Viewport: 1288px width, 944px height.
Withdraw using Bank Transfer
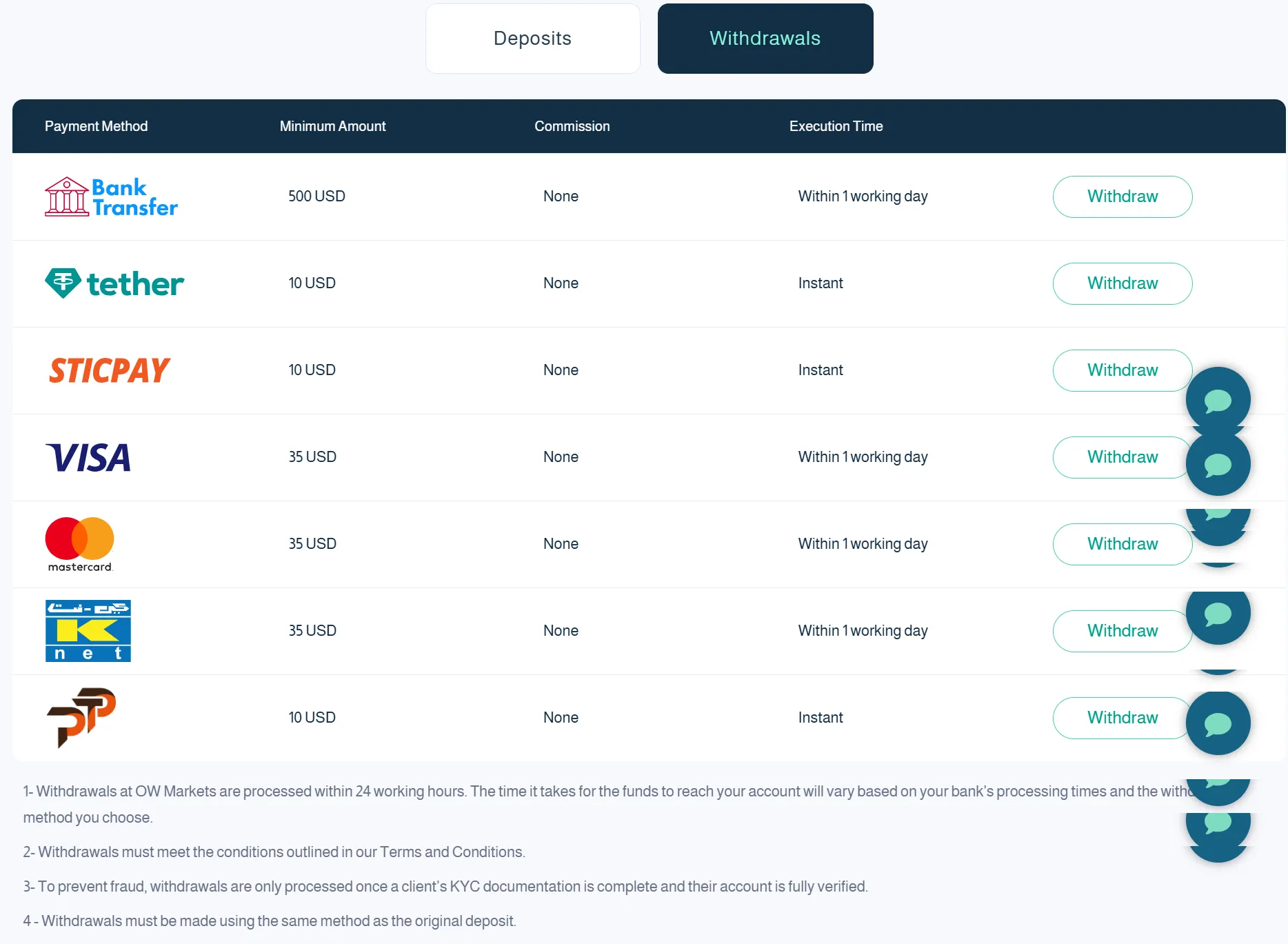click(1123, 197)
